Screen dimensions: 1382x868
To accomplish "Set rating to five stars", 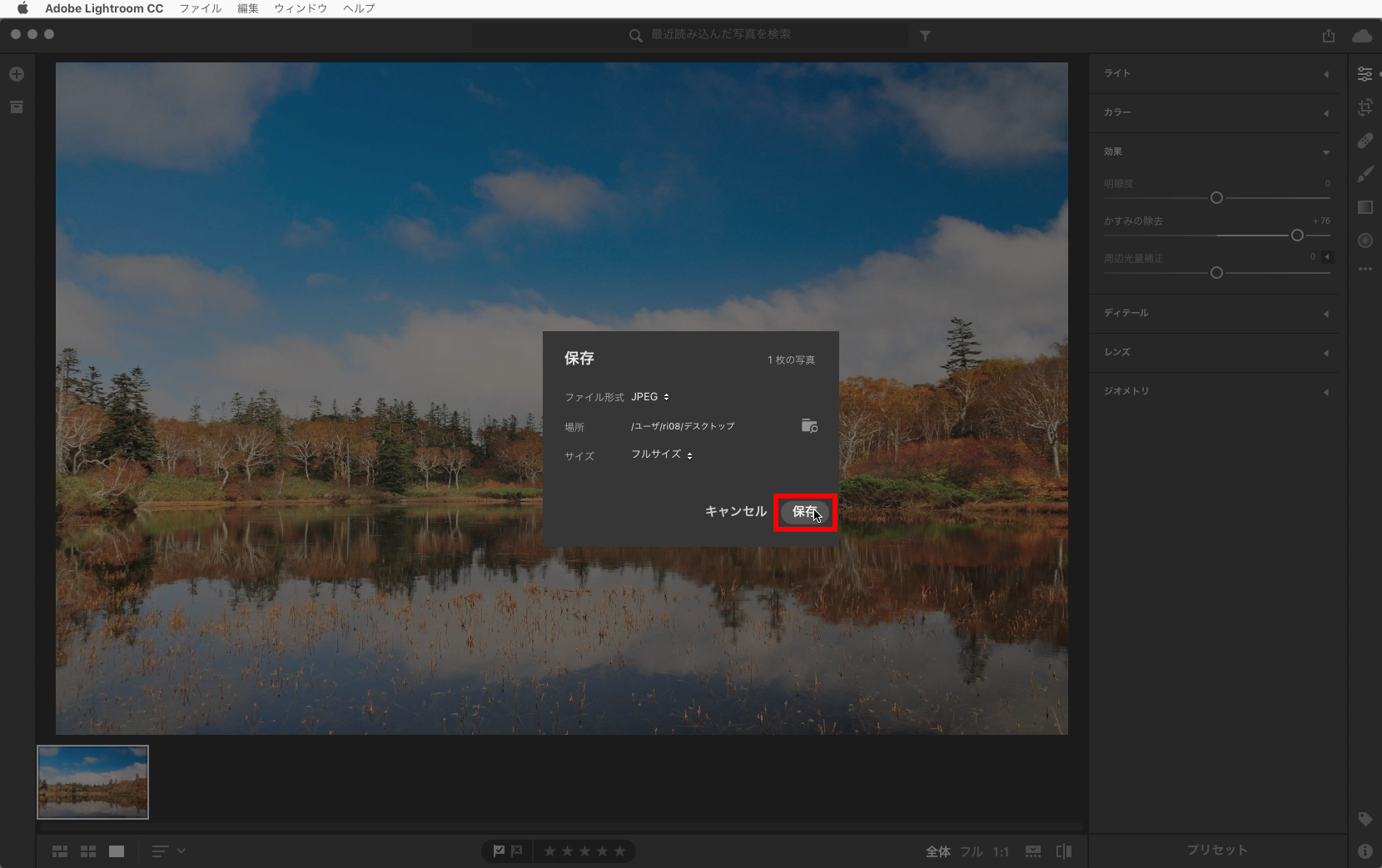I will (619, 851).
